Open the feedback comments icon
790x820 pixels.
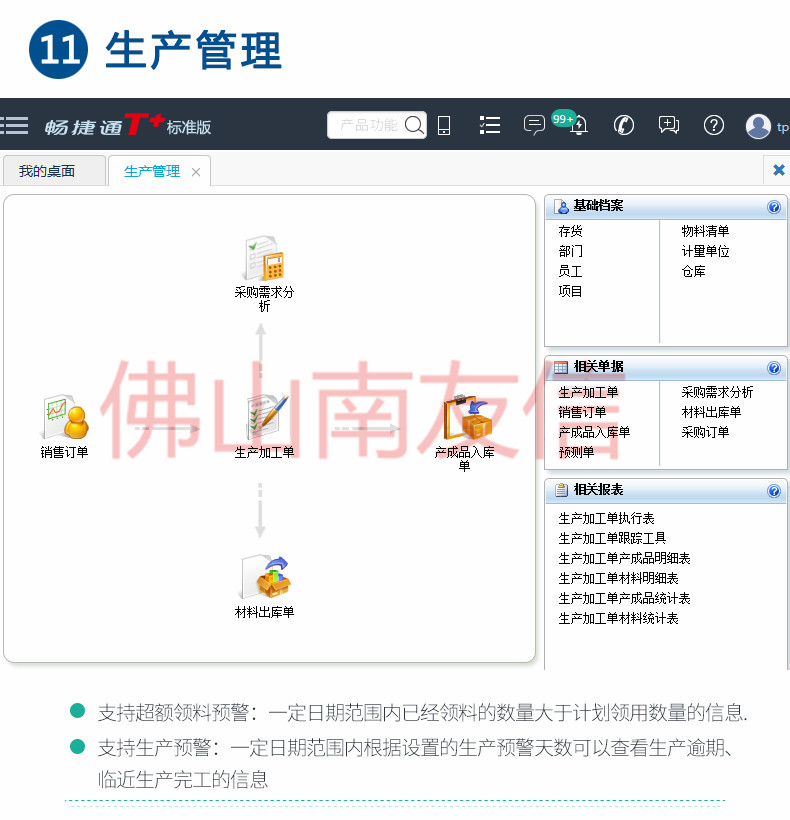click(x=669, y=126)
